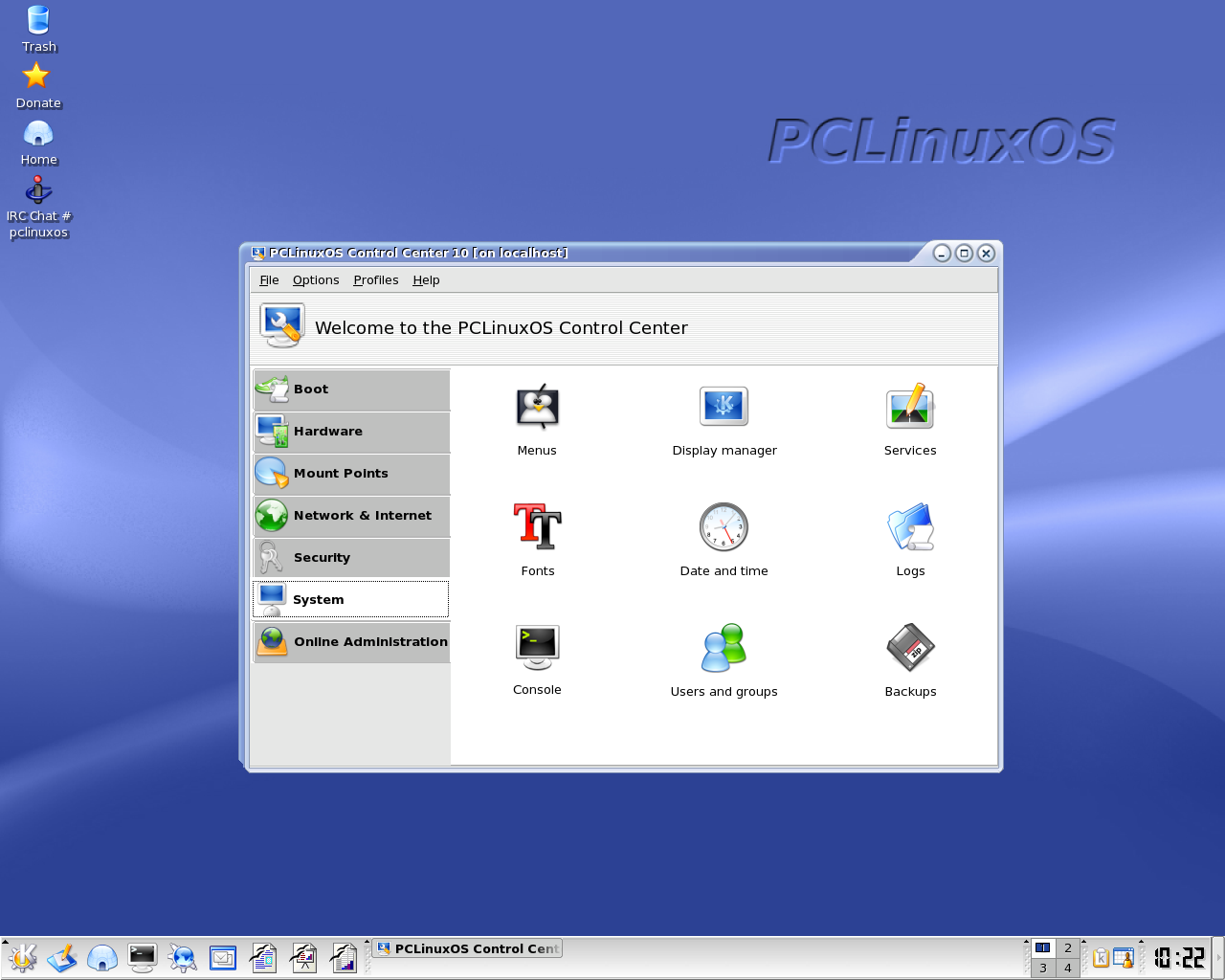Switch to Network & Internet section

point(351,516)
